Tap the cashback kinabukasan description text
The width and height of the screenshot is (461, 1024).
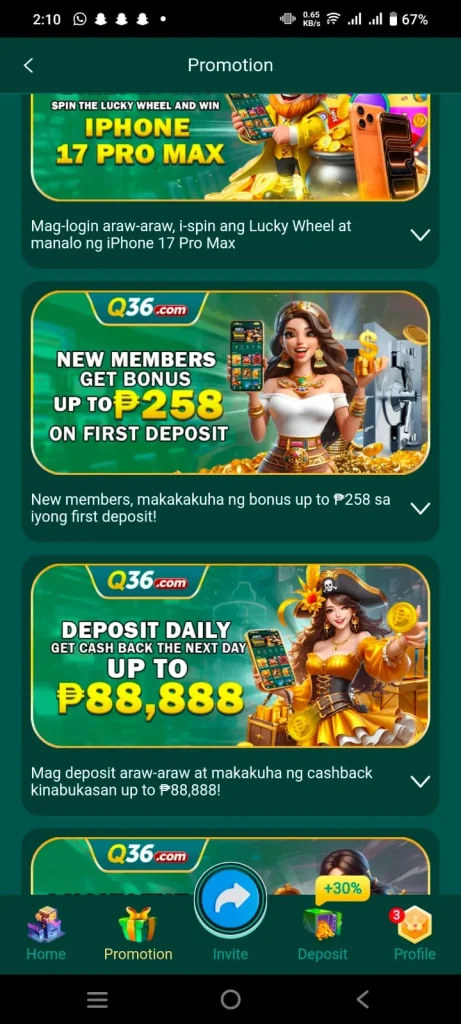[x=202, y=781]
